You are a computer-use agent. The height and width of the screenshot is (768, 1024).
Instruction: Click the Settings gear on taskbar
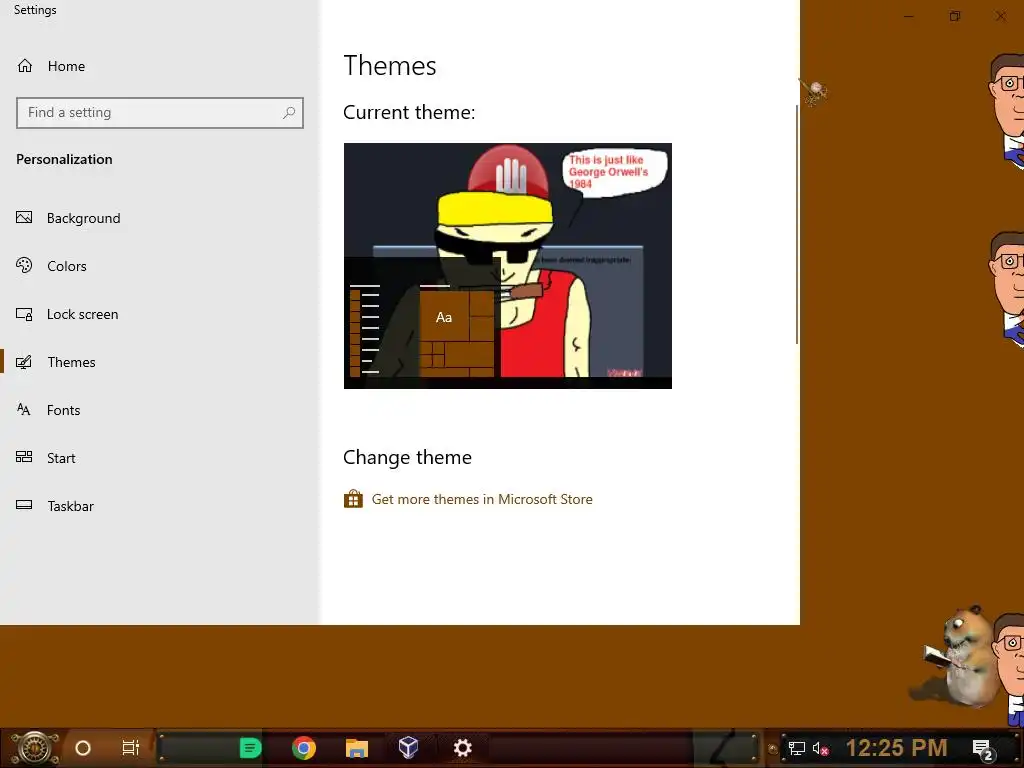pyautogui.click(x=462, y=748)
